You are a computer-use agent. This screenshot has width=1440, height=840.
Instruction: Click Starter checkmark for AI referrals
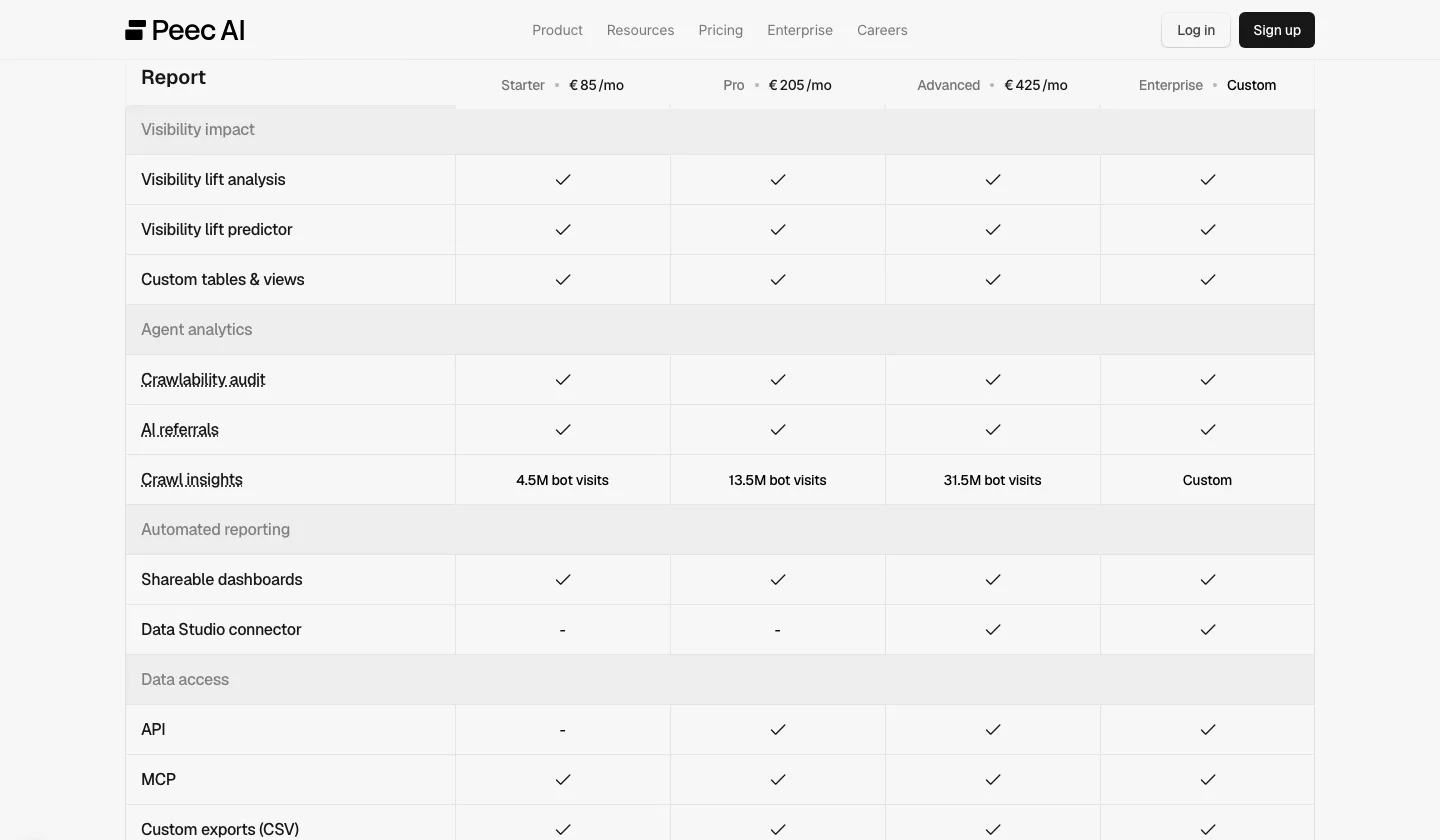point(563,430)
